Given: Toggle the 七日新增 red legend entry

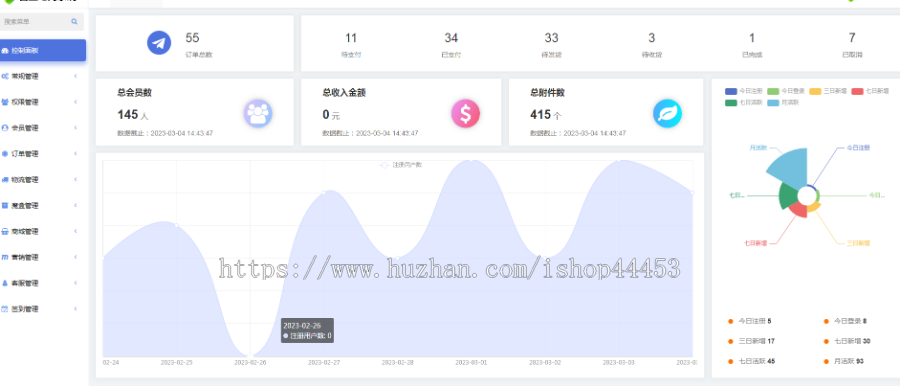Looking at the screenshot, I should click(x=870, y=91).
